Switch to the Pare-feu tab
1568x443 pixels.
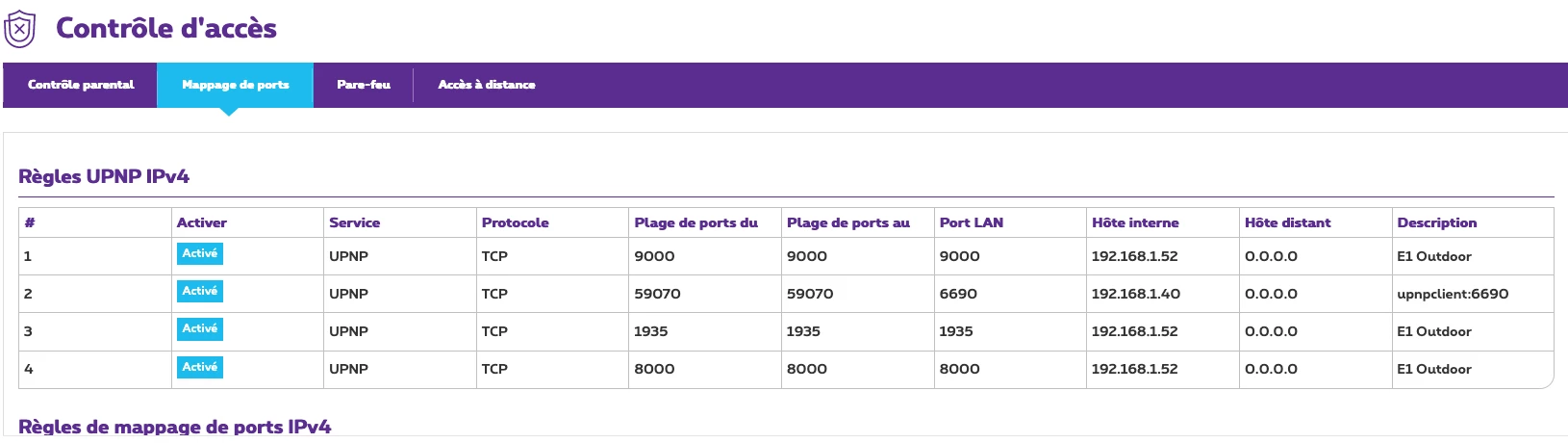364,85
